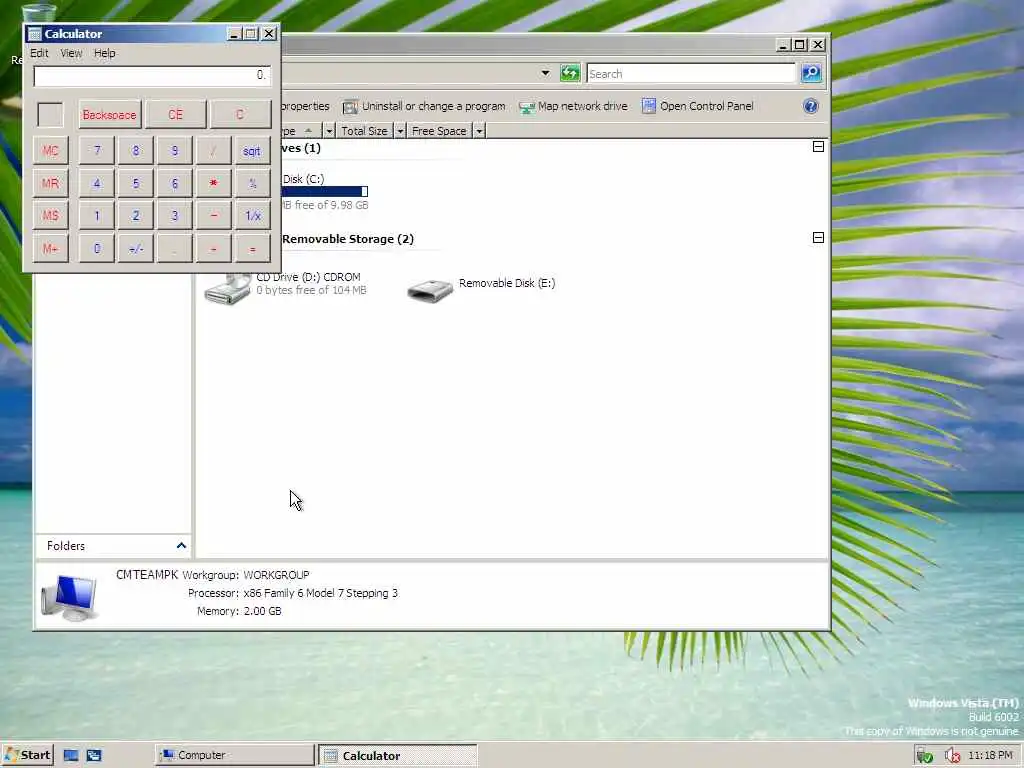Click the MR memory recall key
Viewport: 1024px width, 768px height.
[x=50, y=183]
